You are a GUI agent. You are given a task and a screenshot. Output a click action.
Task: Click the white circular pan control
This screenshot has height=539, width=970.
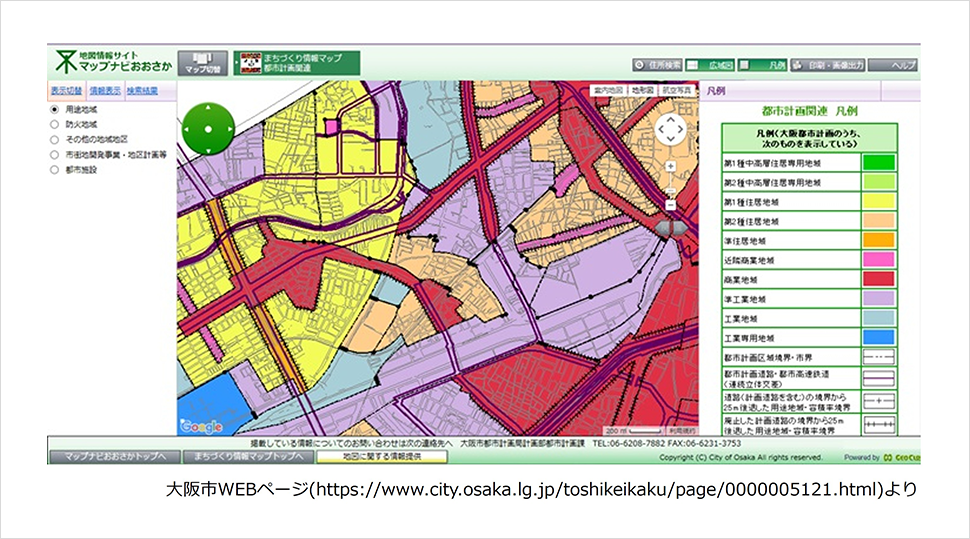pos(670,128)
